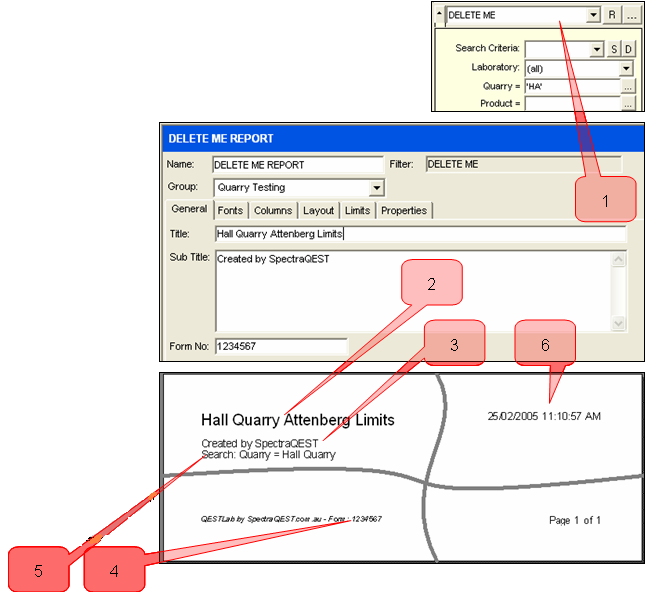645x592 pixels.
Task: Open the Product browse ellipsis button
Action: pyautogui.click(x=627, y=104)
